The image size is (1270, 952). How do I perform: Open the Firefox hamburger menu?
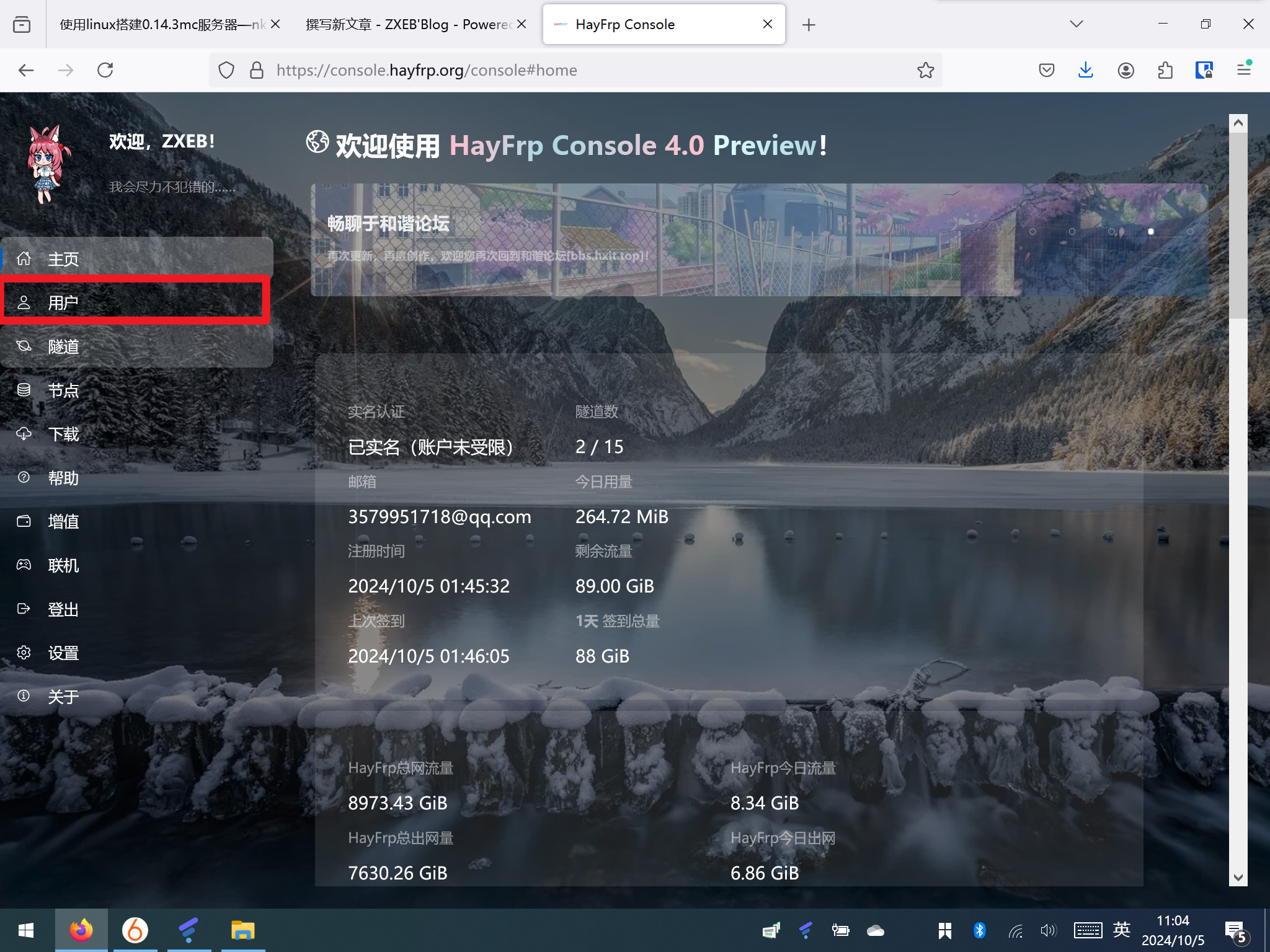tap(1244, 70)
